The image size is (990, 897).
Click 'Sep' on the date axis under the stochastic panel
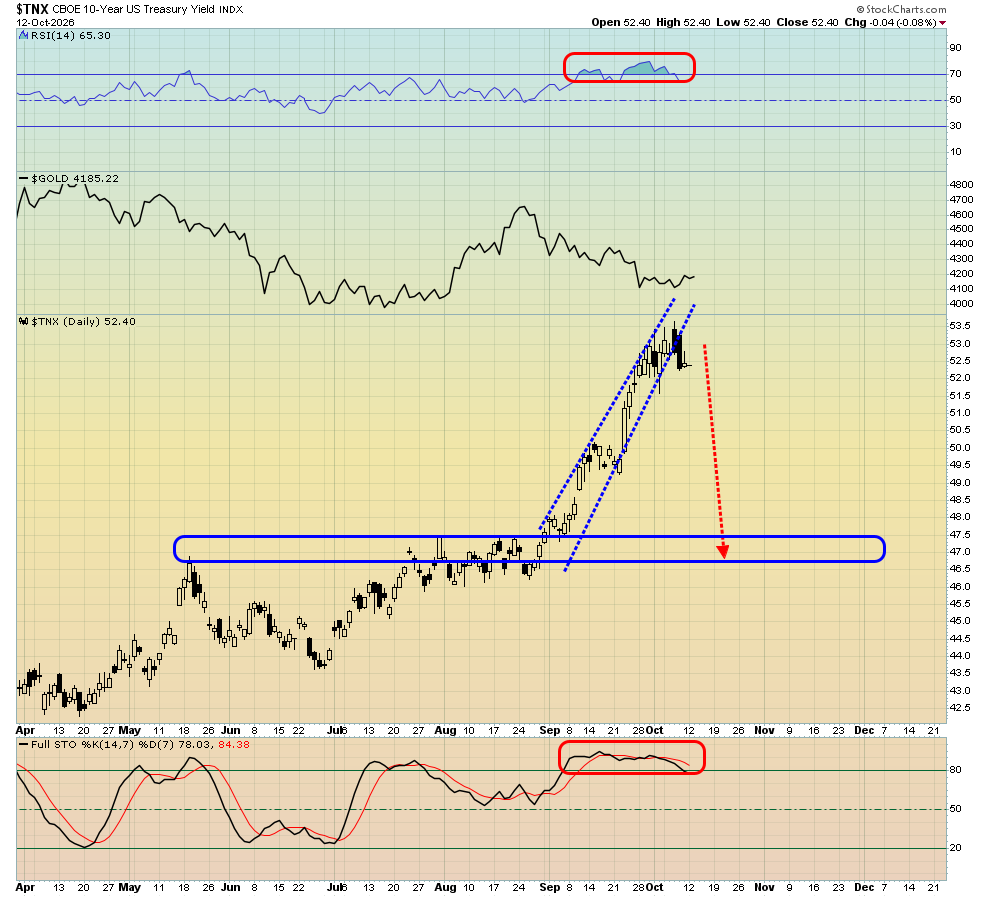click(549, 887)
